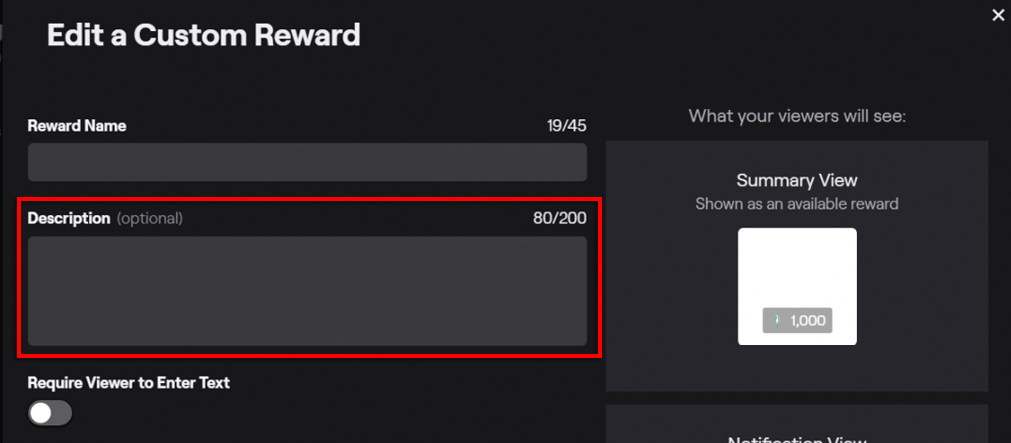Close the Edit a Custom Reward dialog

tap(997, 15)
